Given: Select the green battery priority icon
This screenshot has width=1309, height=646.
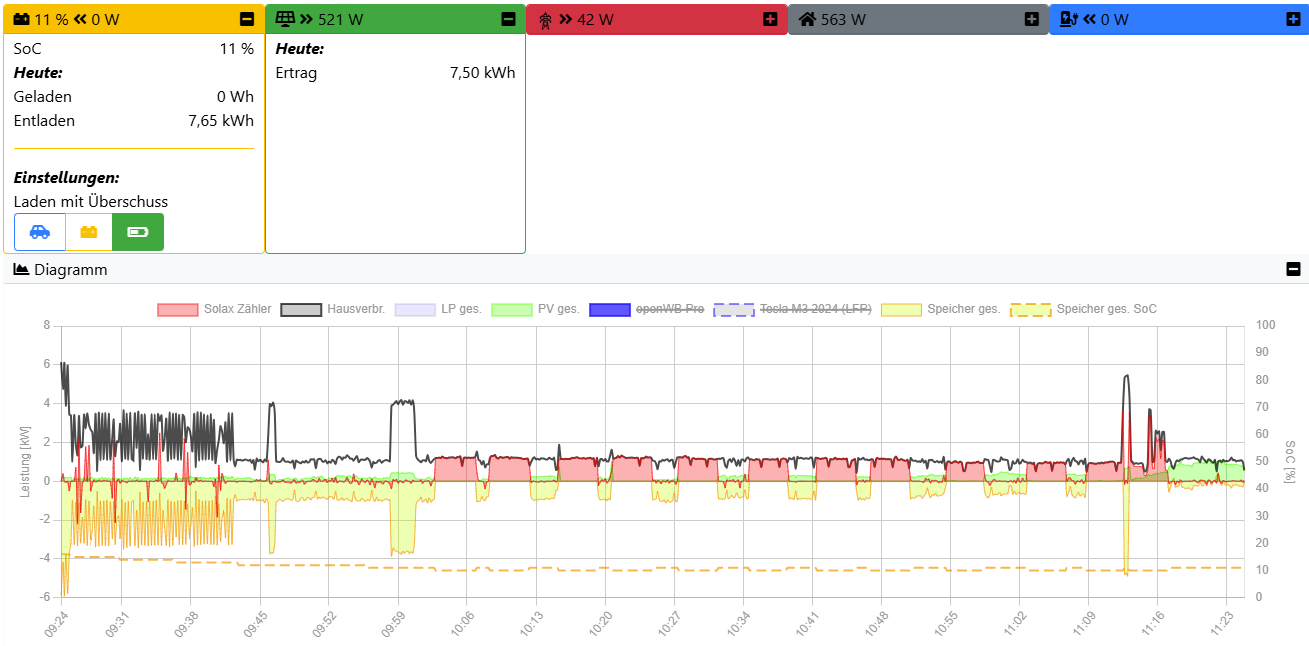Looking at the screenshot, I should point(137,231).
